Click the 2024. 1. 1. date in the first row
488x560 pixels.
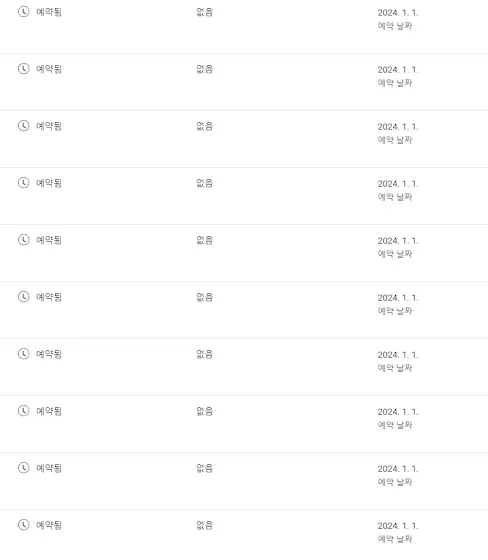click(398, 13)
